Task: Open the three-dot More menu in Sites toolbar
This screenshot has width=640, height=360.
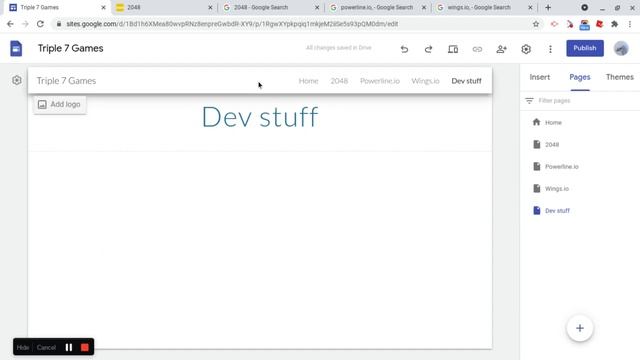Action: pos(550,49)
